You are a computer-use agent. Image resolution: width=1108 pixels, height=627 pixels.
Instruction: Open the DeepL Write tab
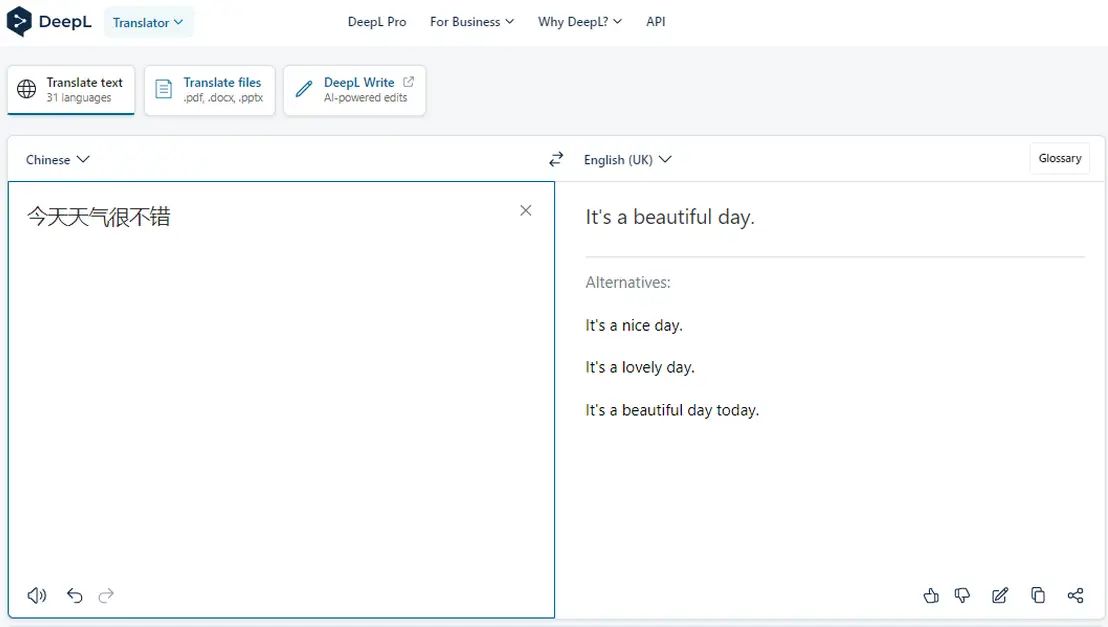pyautogui.click(x=355, y=90)
